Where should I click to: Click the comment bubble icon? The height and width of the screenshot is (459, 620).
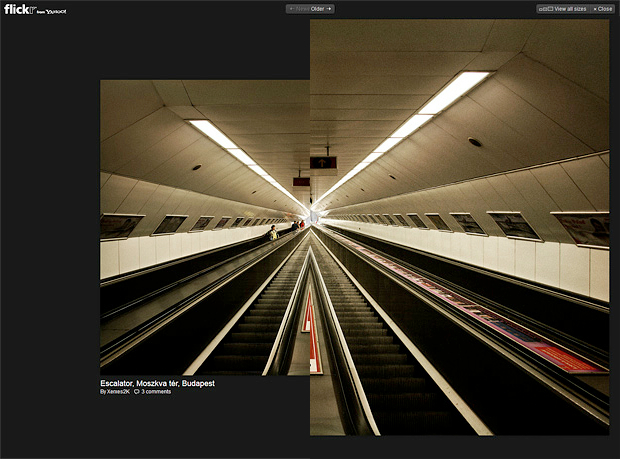point(137,392)
